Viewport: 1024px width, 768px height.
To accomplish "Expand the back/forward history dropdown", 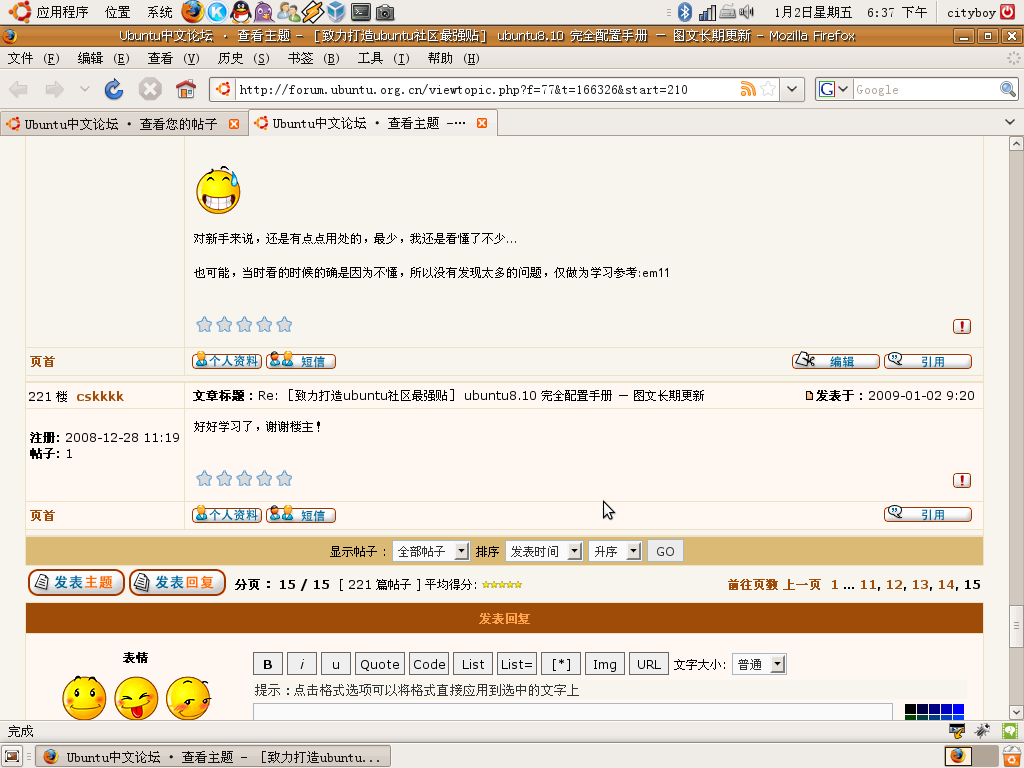I will point(84,89).
